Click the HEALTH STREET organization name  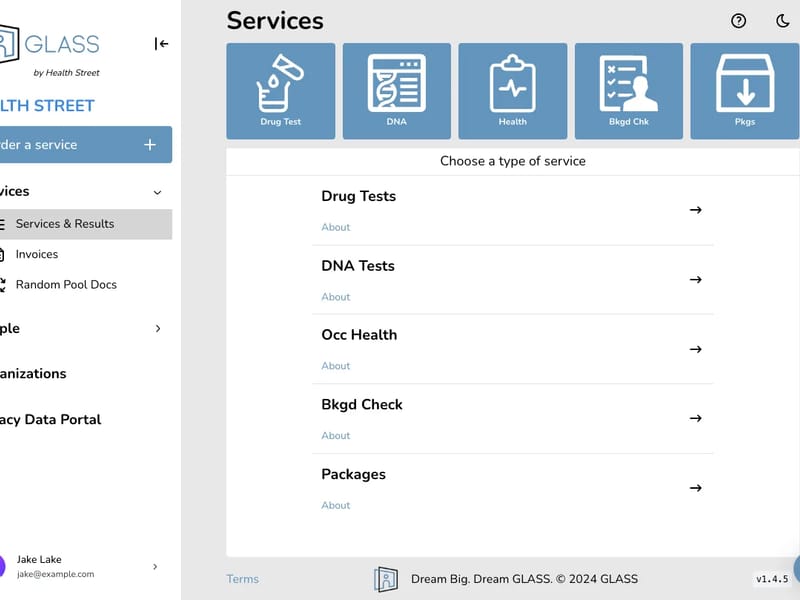point(47,106)
